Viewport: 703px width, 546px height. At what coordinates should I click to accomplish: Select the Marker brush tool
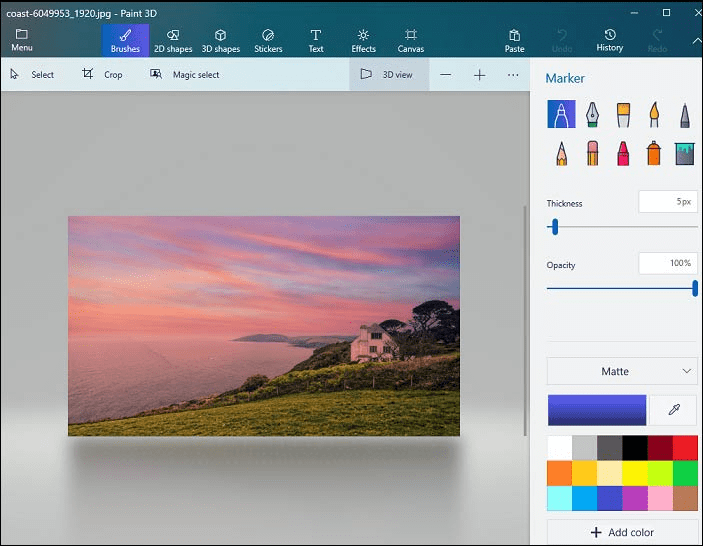point(561,115)
